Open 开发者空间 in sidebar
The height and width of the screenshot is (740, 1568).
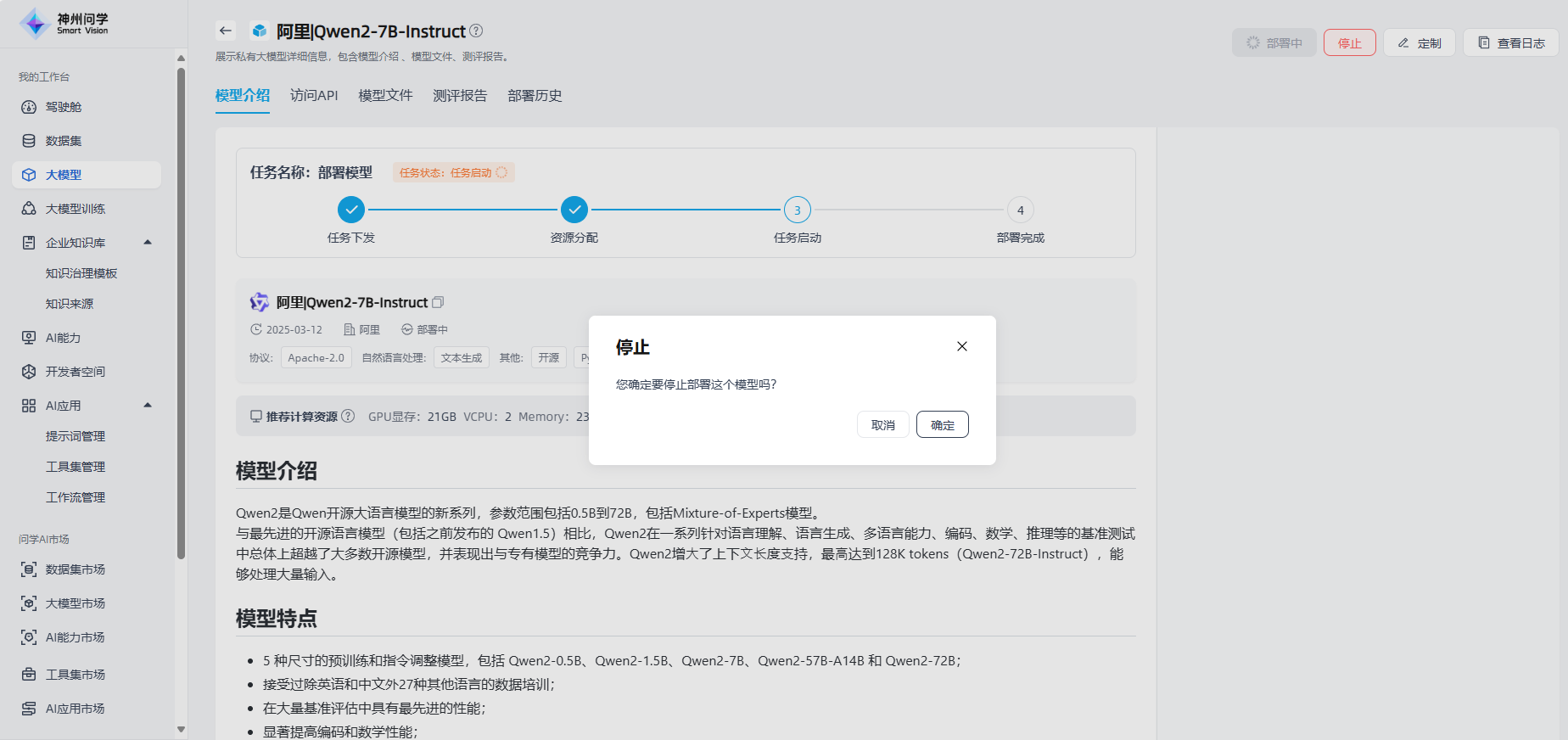pyautogui.click(x=75, y=372)
